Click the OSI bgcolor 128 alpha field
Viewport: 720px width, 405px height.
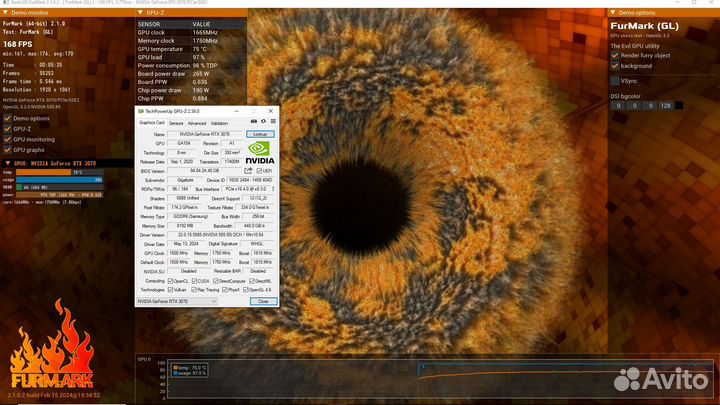coord(665,106)
